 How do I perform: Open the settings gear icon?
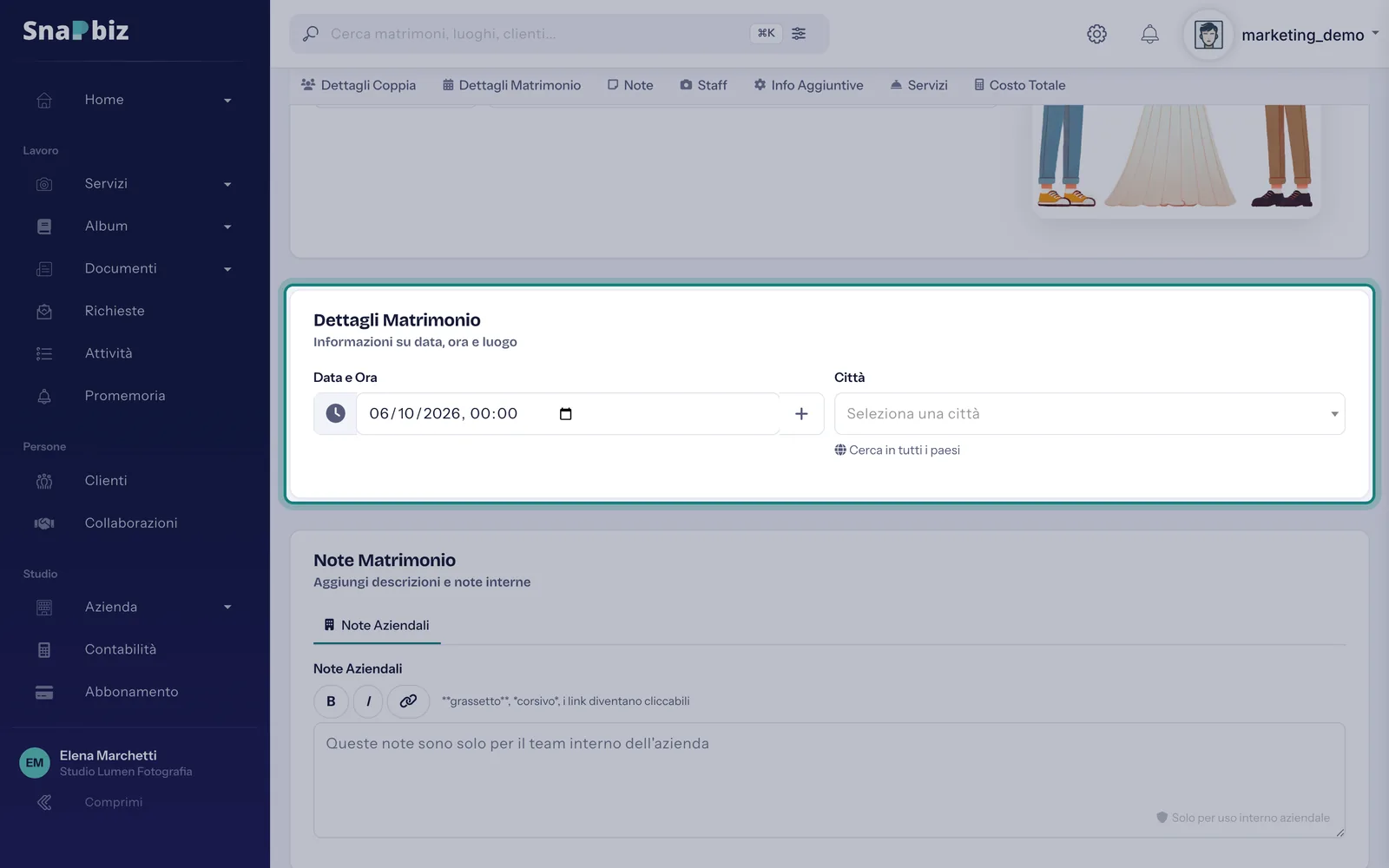[x=1096, y=34]
